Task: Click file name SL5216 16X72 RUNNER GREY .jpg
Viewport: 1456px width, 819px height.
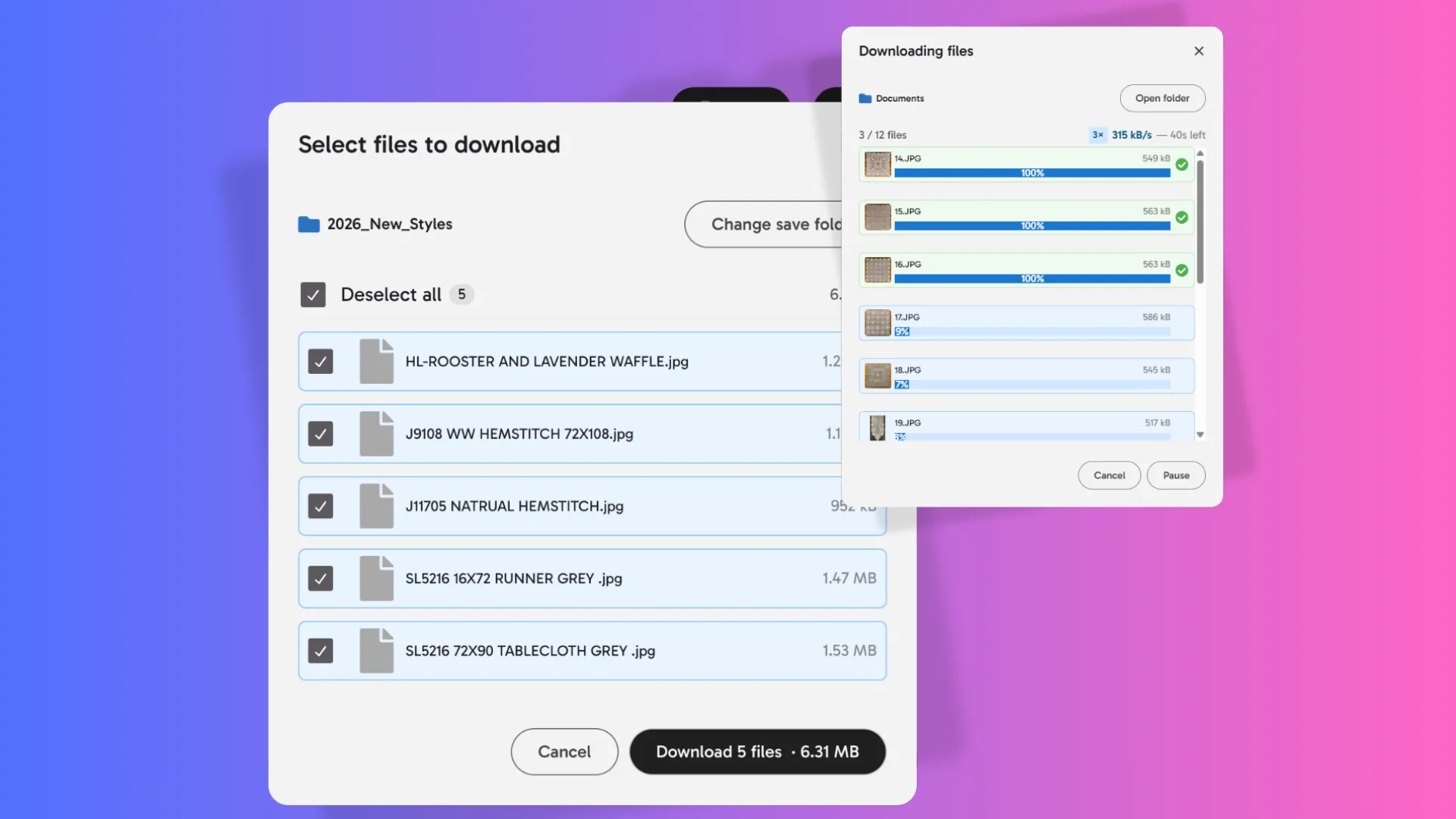Action: pyautogui.click(x=513, y=579)
